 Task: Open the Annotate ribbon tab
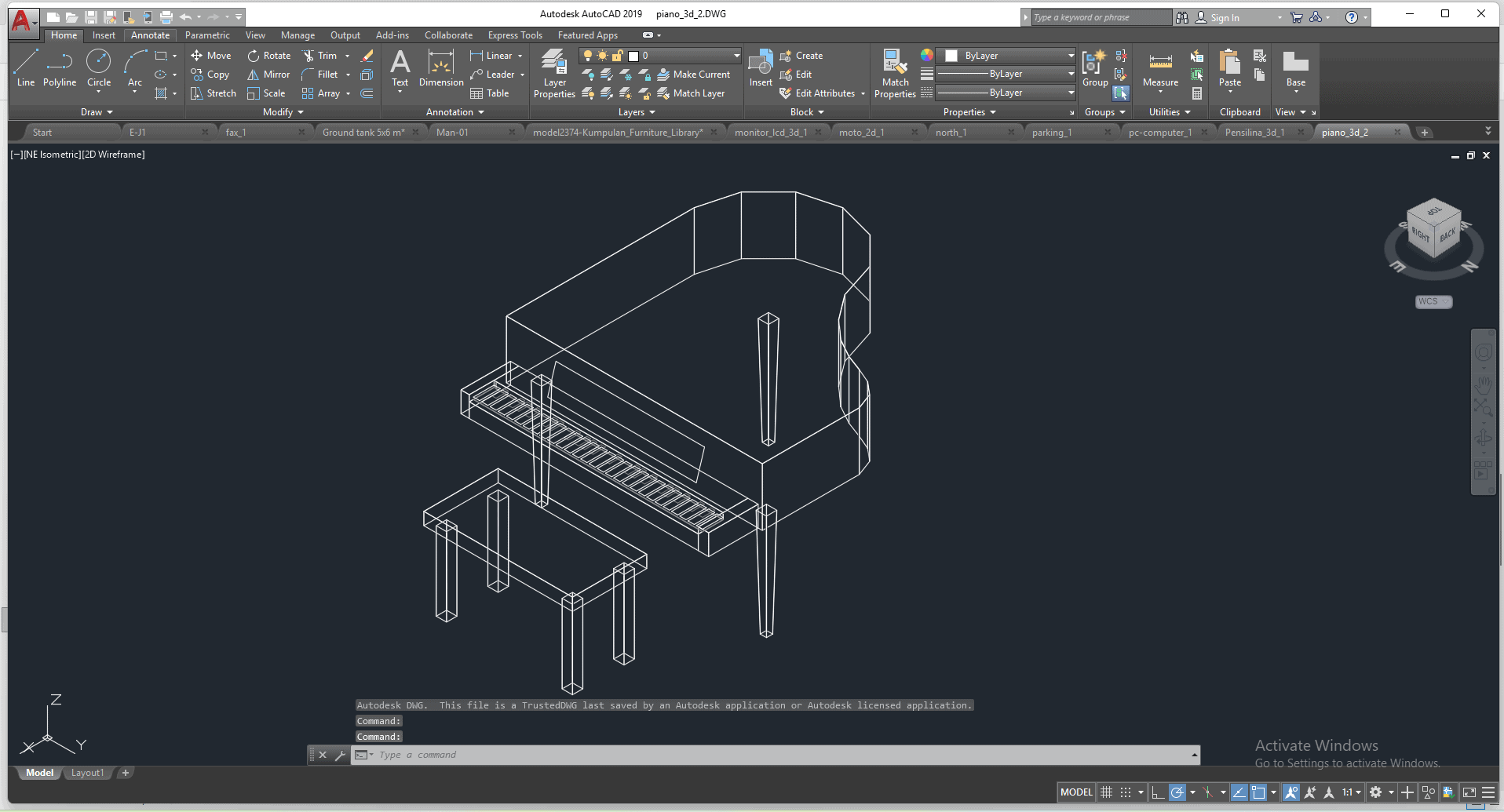coord(150,35)
